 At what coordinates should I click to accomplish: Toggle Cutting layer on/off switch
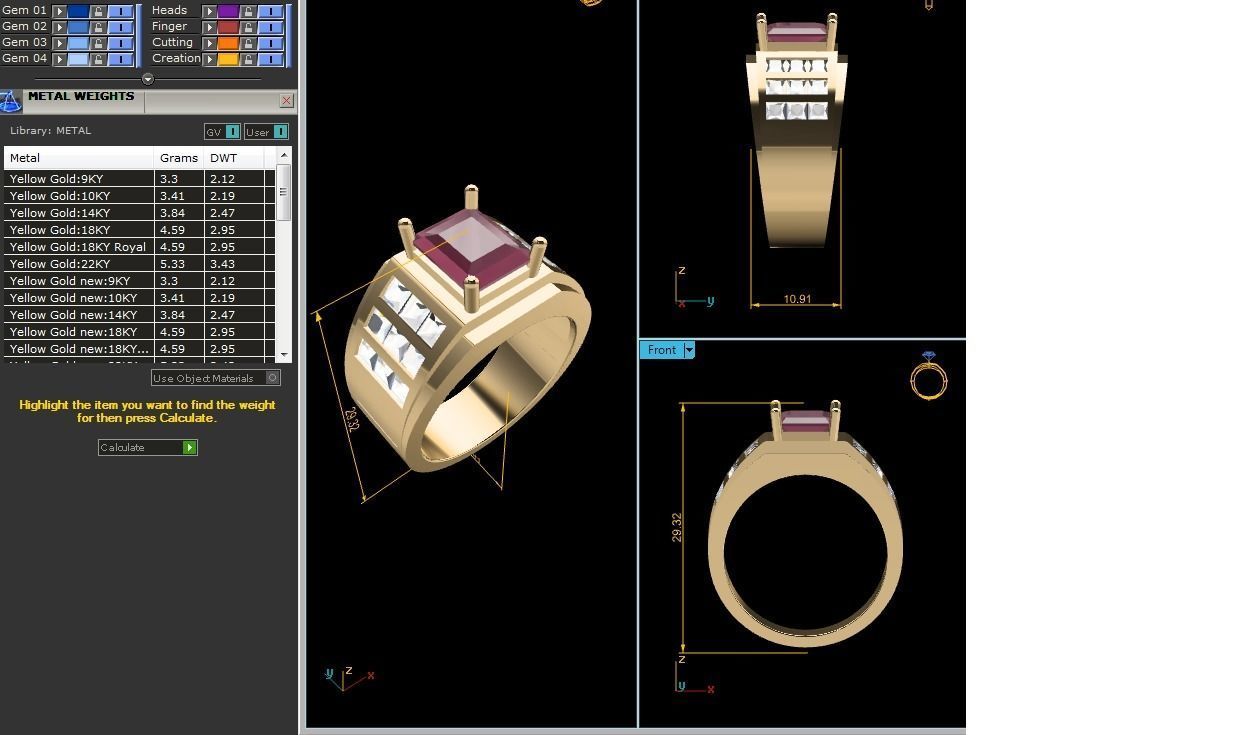(x=270, y=43)
